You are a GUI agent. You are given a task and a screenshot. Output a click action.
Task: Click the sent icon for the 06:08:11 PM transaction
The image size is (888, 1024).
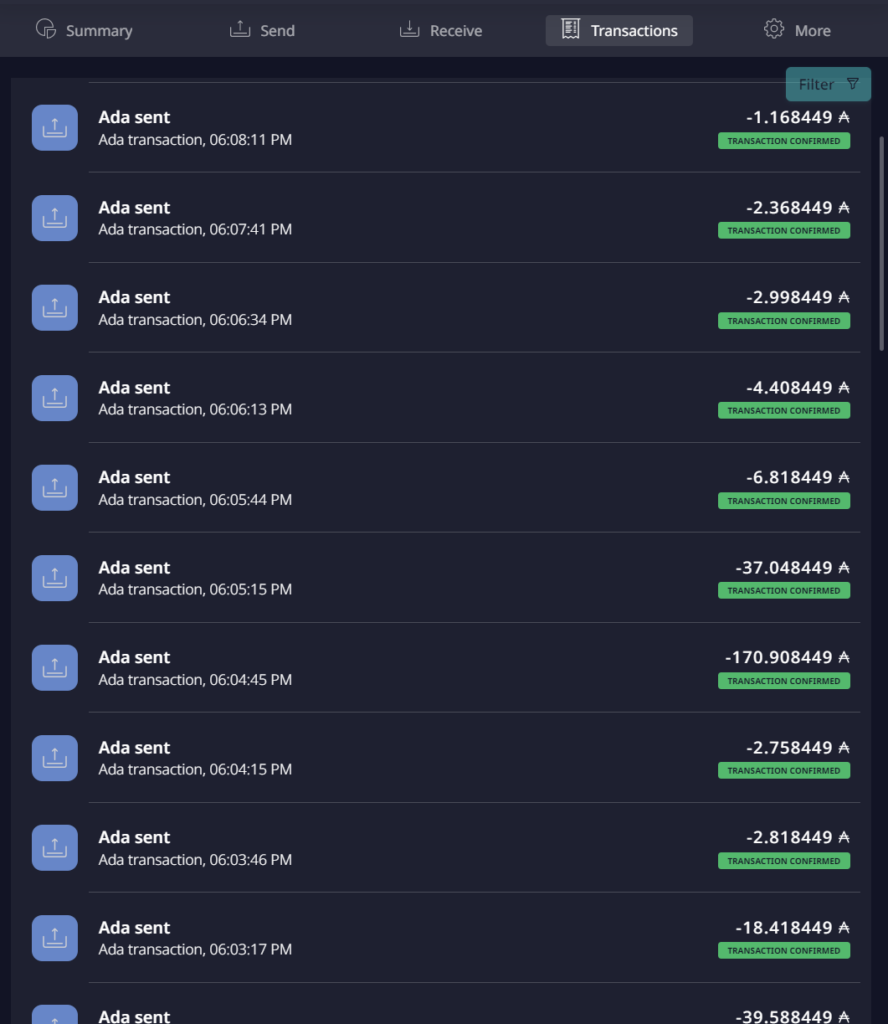(55, 128)
